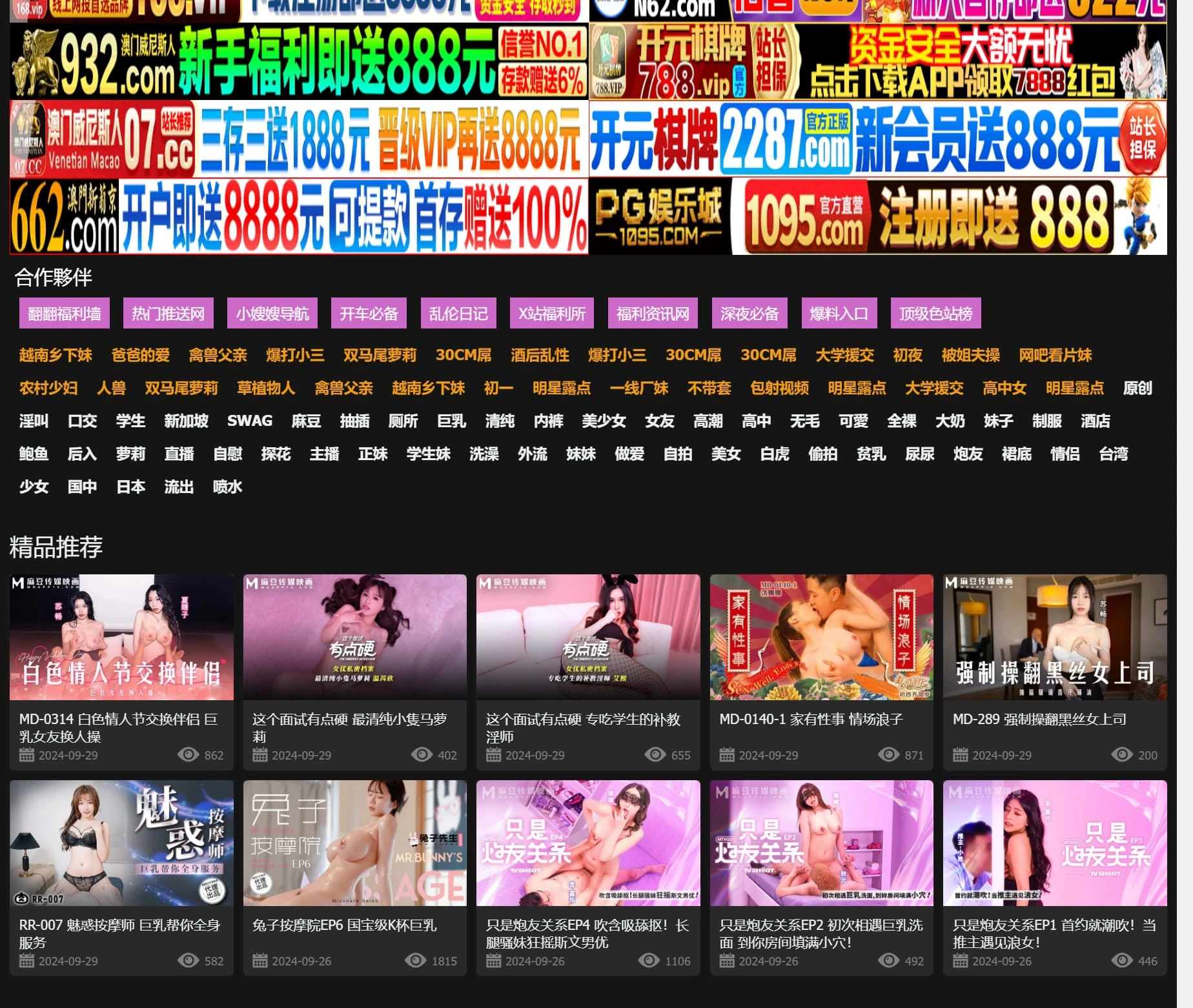This screenshot has height=1008, width=1193.
Task: Open the 日本 tag link
Action: click(130, 487)
